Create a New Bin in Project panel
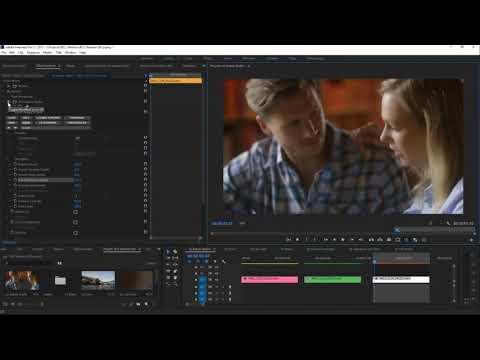 [138, 304]
